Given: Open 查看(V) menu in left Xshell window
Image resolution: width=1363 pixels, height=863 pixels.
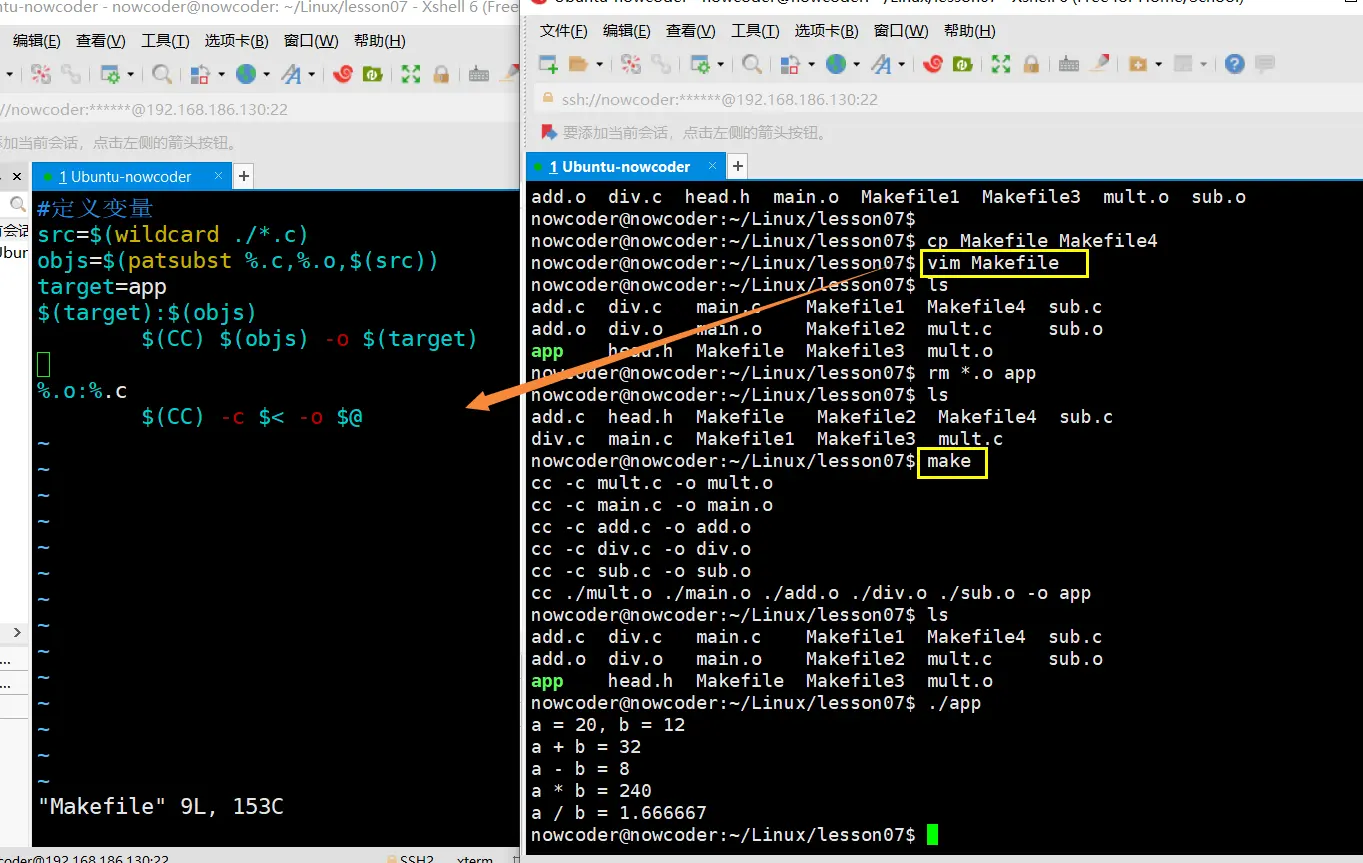Looking at the screenshot, I should coord(101,41).
